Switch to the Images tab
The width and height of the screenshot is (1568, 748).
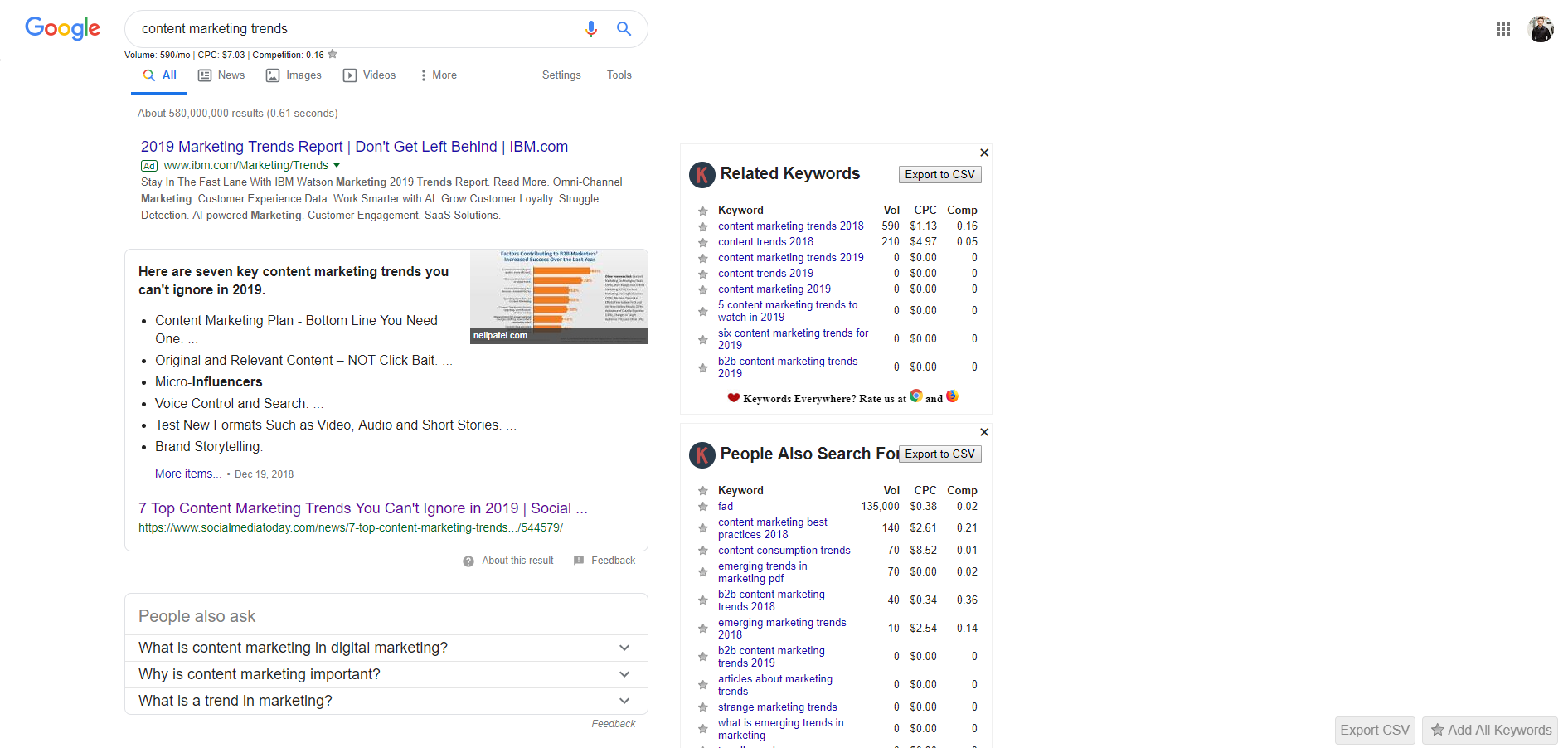pos(294,75)
